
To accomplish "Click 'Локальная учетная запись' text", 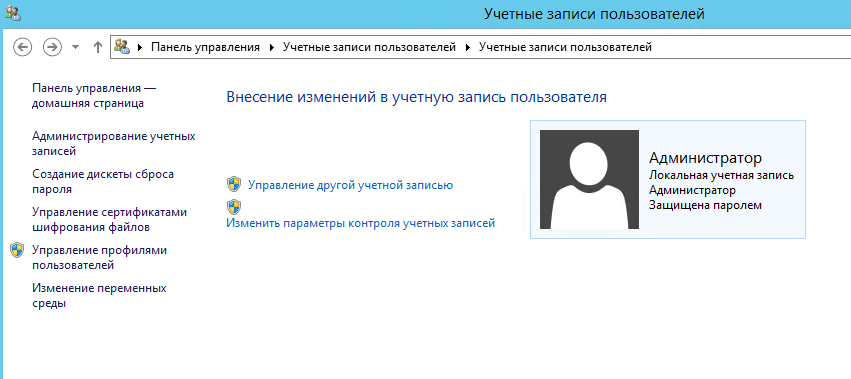I will (x=721, y=175).
